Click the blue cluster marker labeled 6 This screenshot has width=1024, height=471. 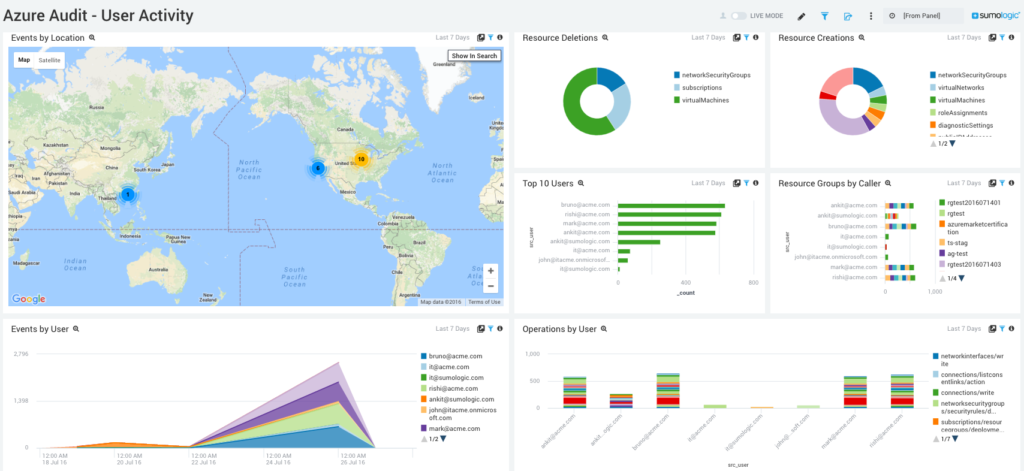click(x=318, y=168)
